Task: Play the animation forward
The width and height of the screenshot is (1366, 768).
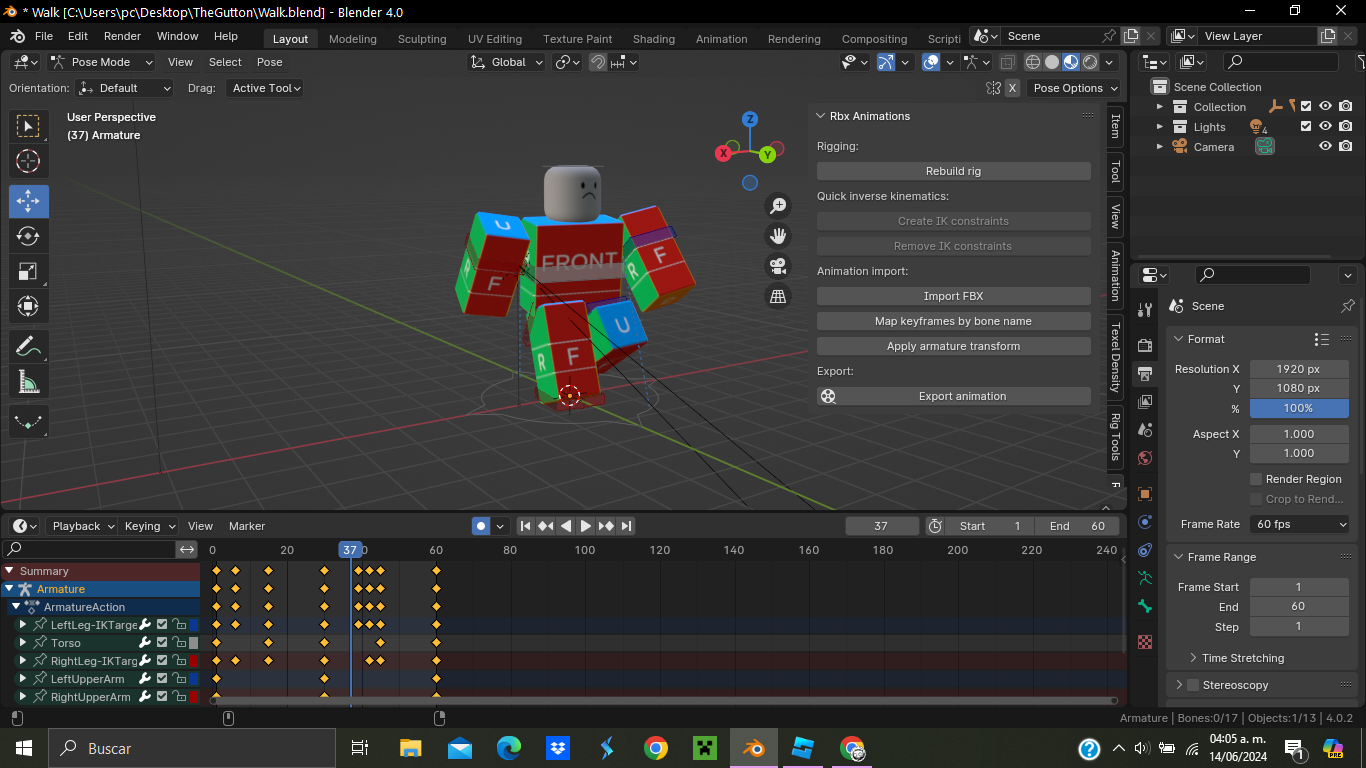Action: click(586, 526)
